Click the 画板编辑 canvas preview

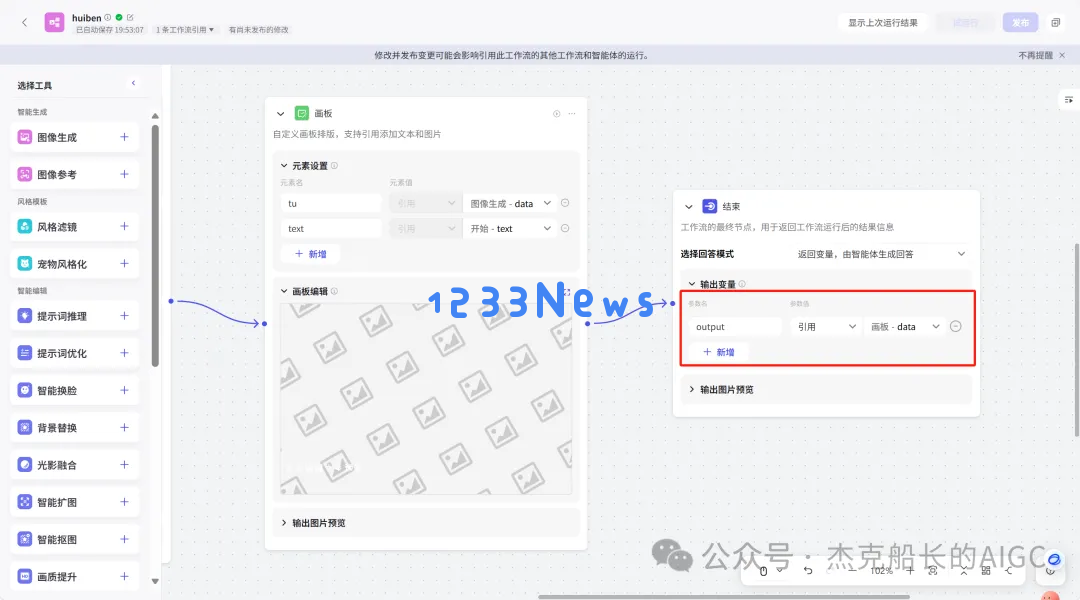[426, 397]
